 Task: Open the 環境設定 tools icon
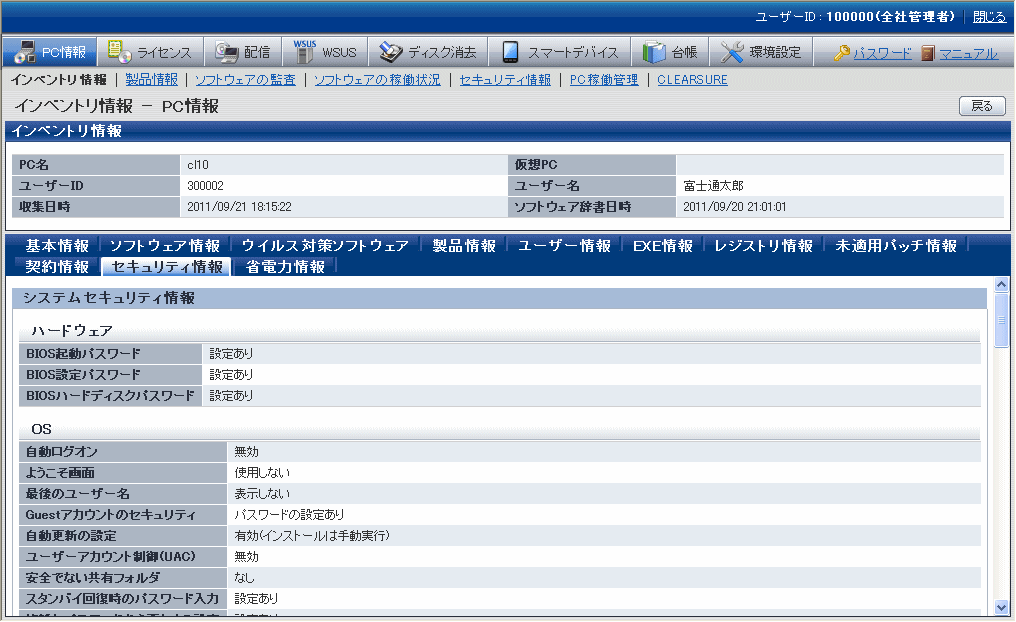[732, 52]
